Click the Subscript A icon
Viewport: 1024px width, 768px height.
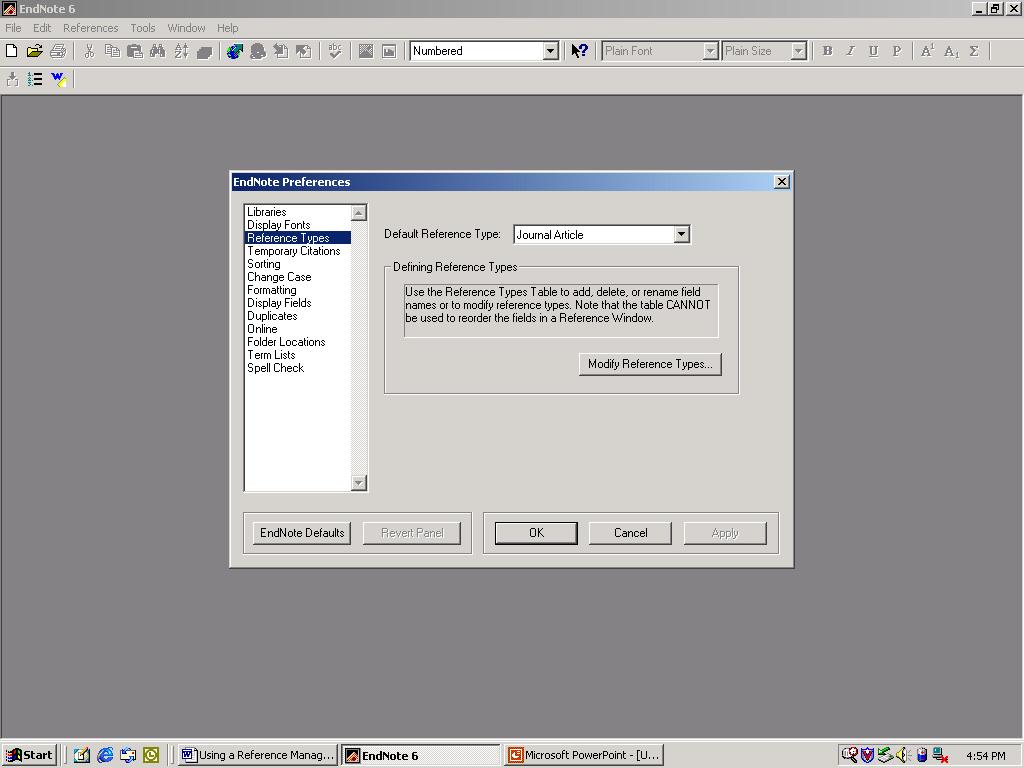tap(951, 51)
